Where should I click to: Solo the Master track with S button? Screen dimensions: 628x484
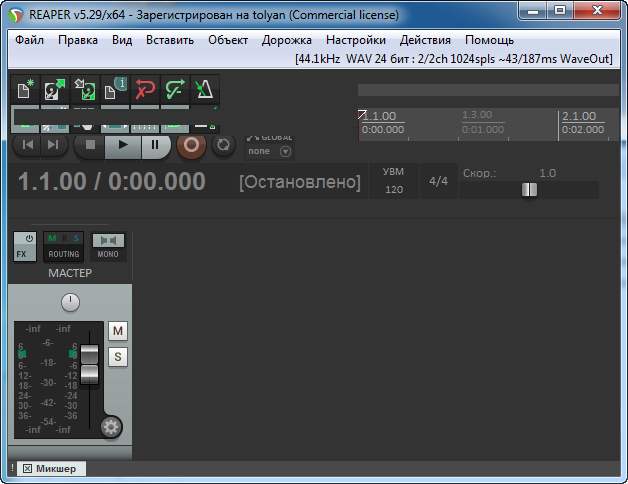click(x=118, y=357)
